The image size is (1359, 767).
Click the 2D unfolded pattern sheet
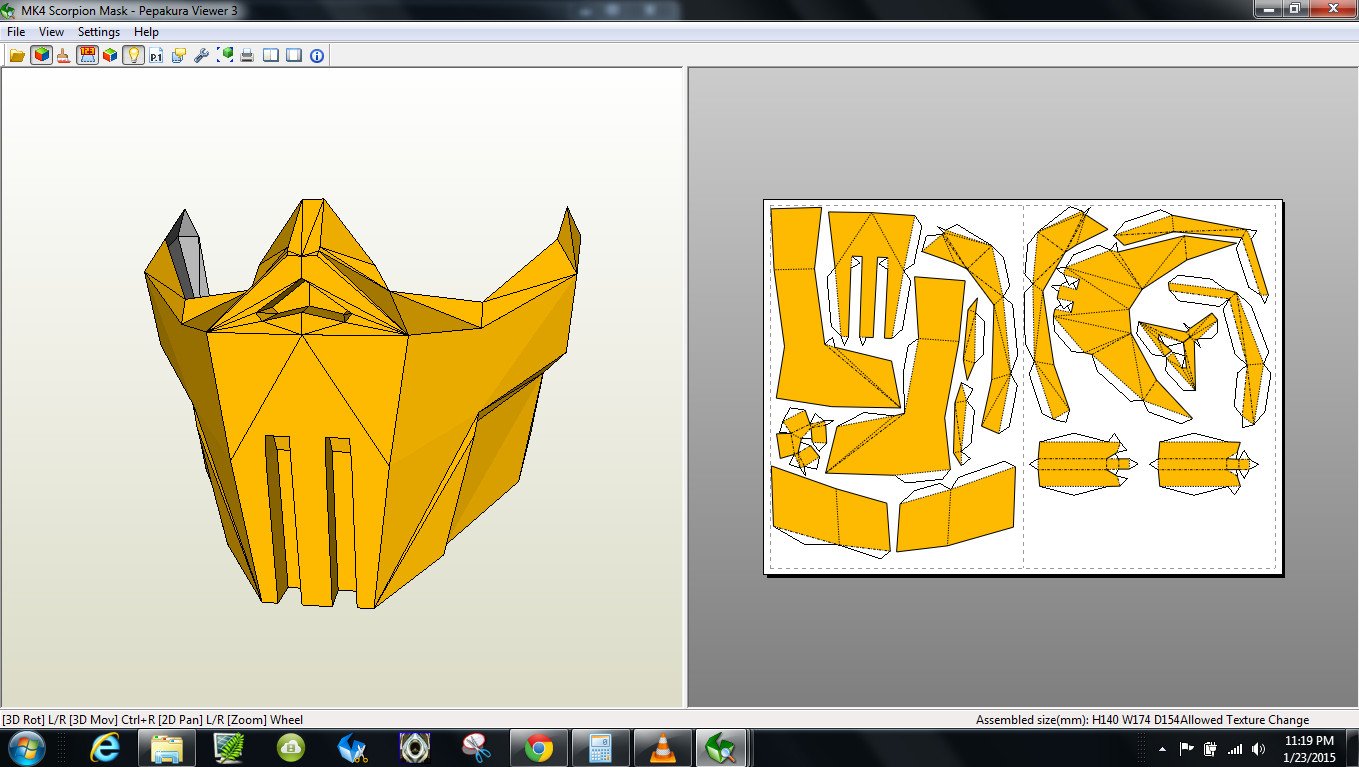tap(1023, 387)
